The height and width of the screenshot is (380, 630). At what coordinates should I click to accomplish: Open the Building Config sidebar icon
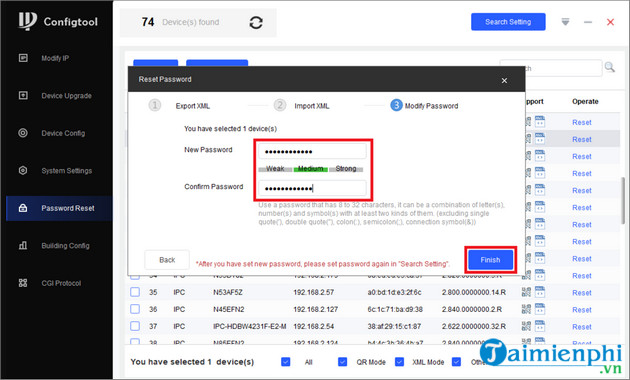(x=23, y=245)
